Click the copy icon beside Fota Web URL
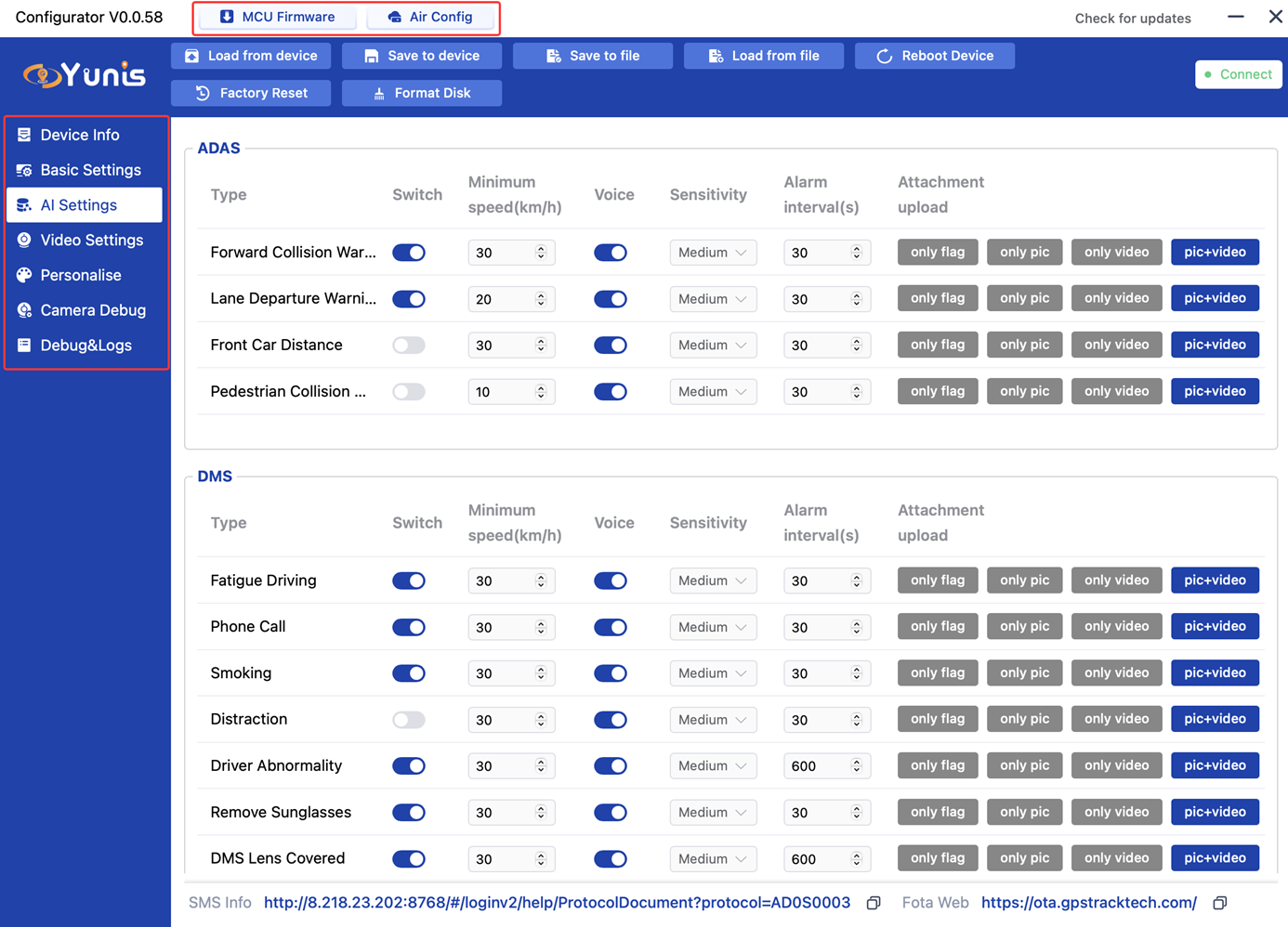 1220,903
